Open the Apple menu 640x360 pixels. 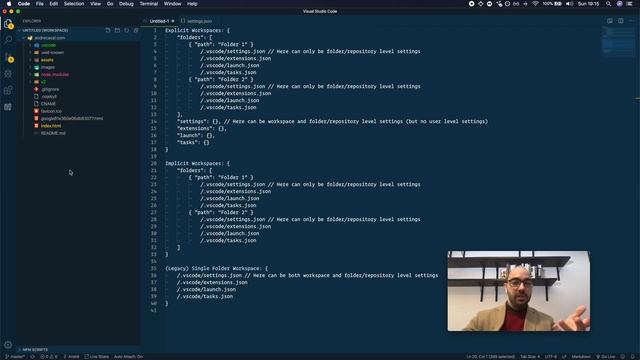point(9,4)
